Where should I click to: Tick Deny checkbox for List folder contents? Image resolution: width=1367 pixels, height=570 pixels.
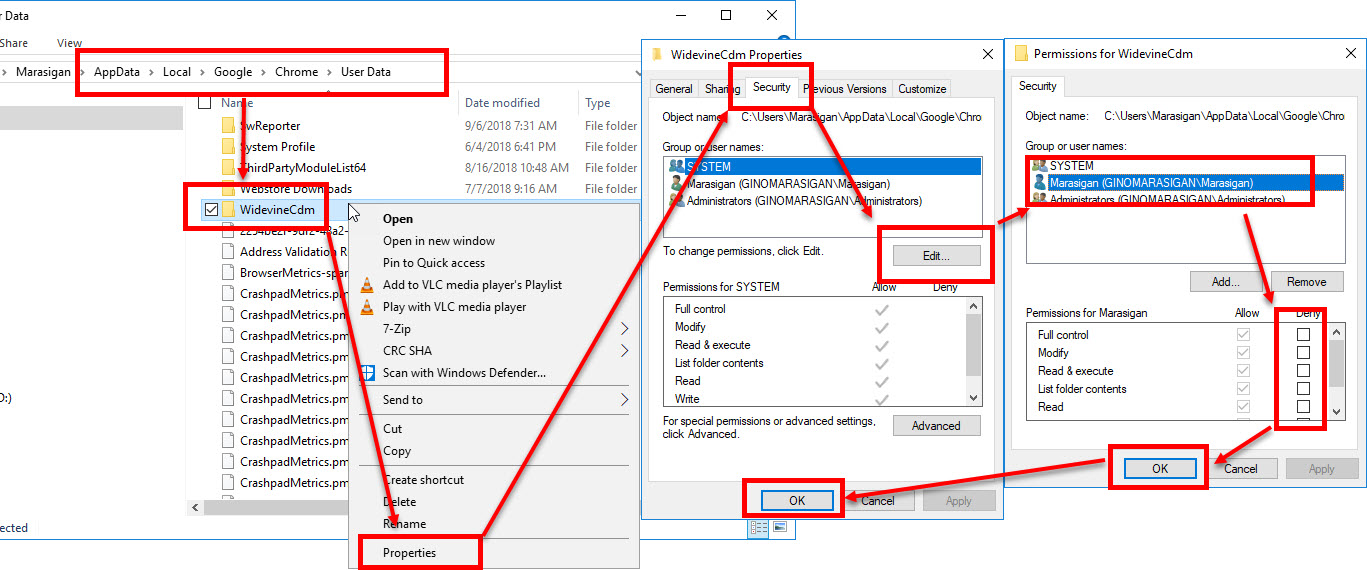(x=1303, y=389)
